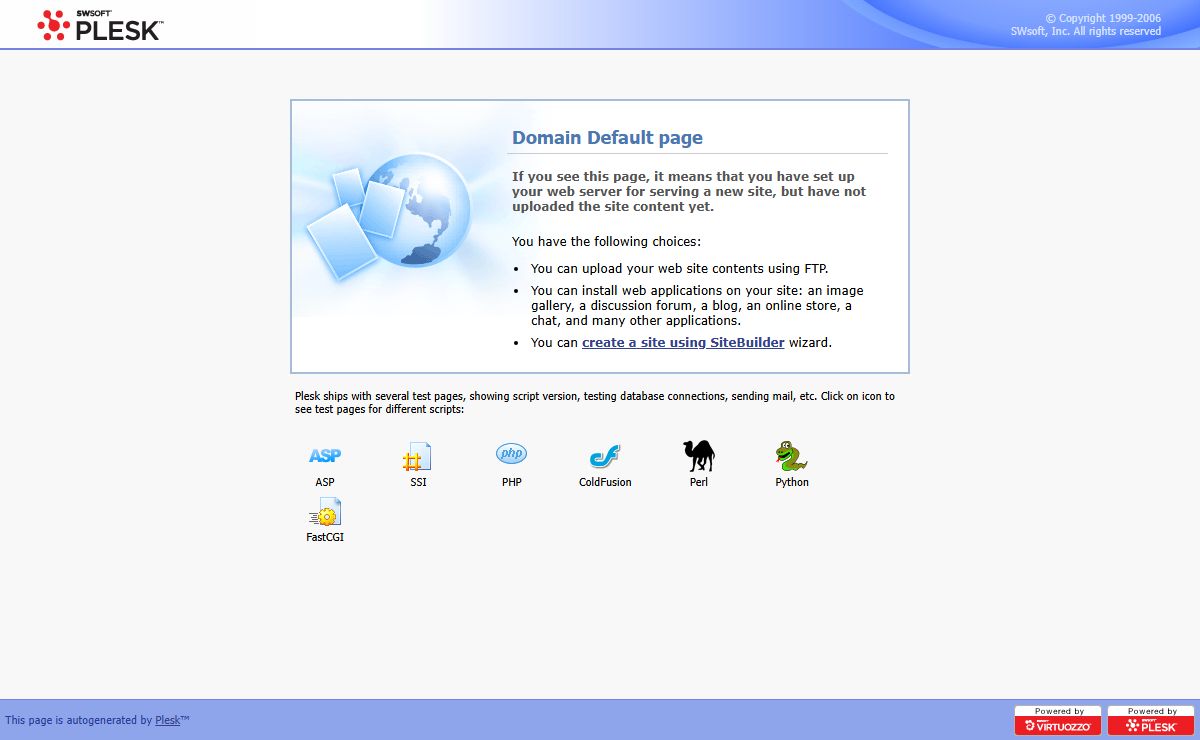The width and height of the screenshot is (1200, 740).
Task: Click the PHP label text
Action: tap(512, 482)
